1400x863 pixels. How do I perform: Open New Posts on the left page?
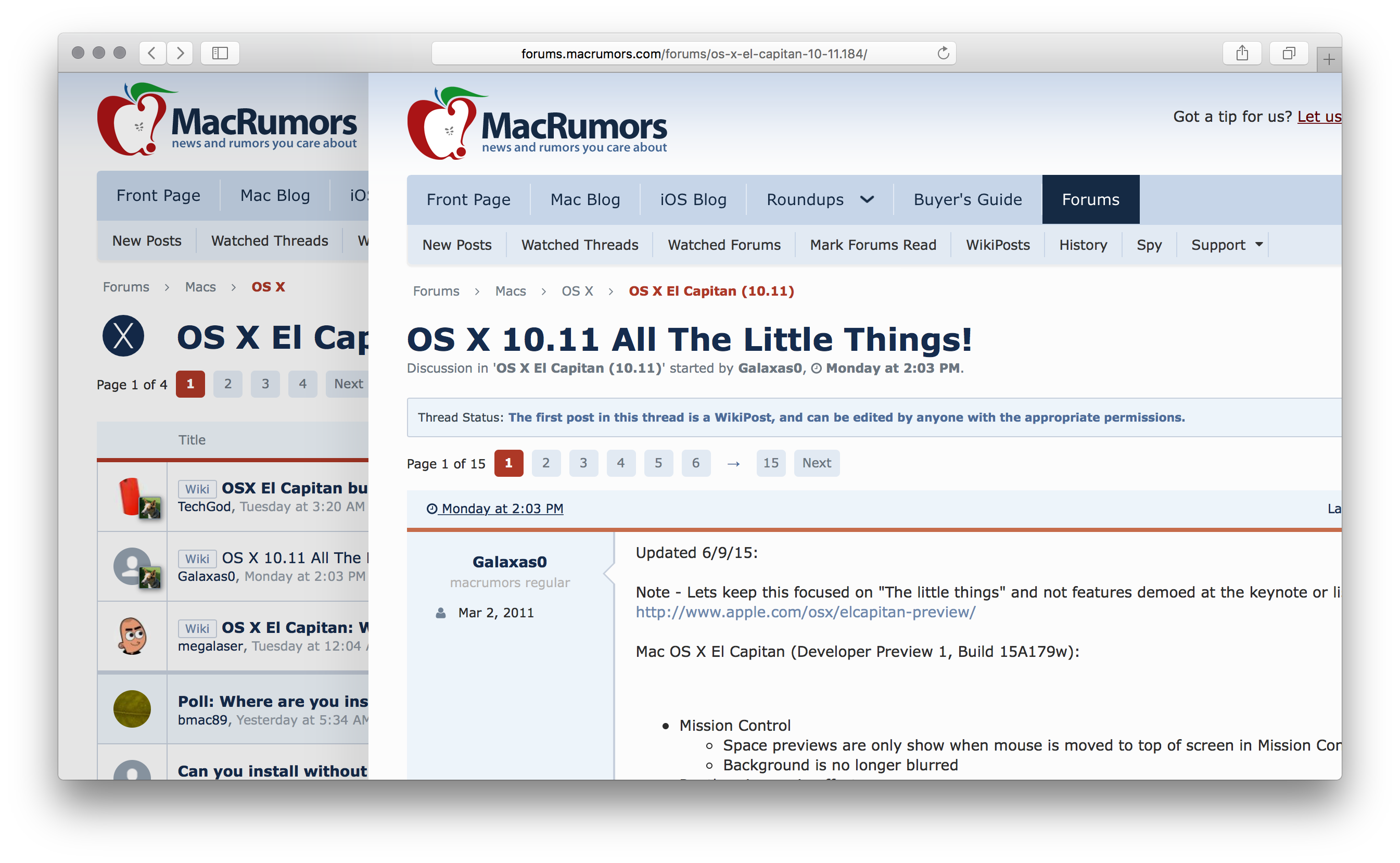(147, 241)
